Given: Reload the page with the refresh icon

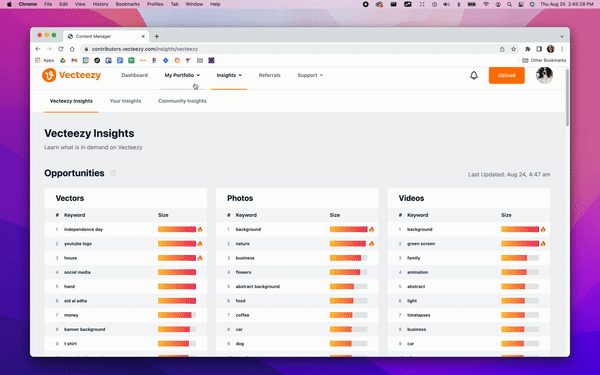Looking at the screenshot, I should (60, 49).
